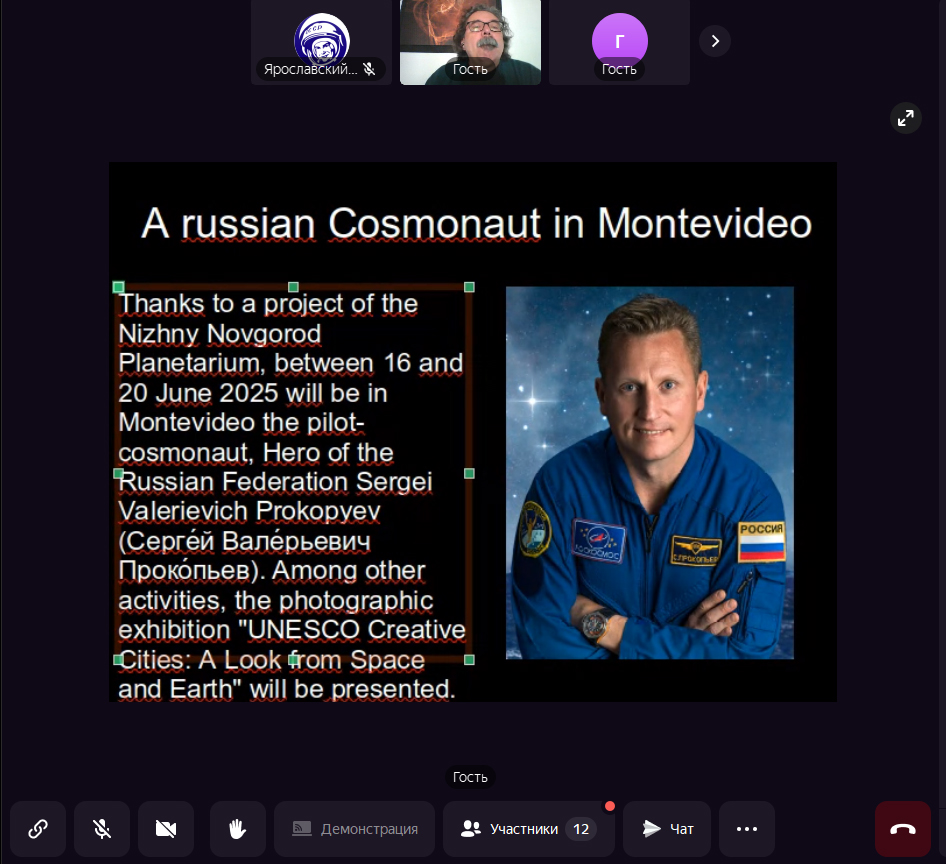End the call with the red hang-up button
Viewport: 946px width, 864px height.
pos(903,829)
